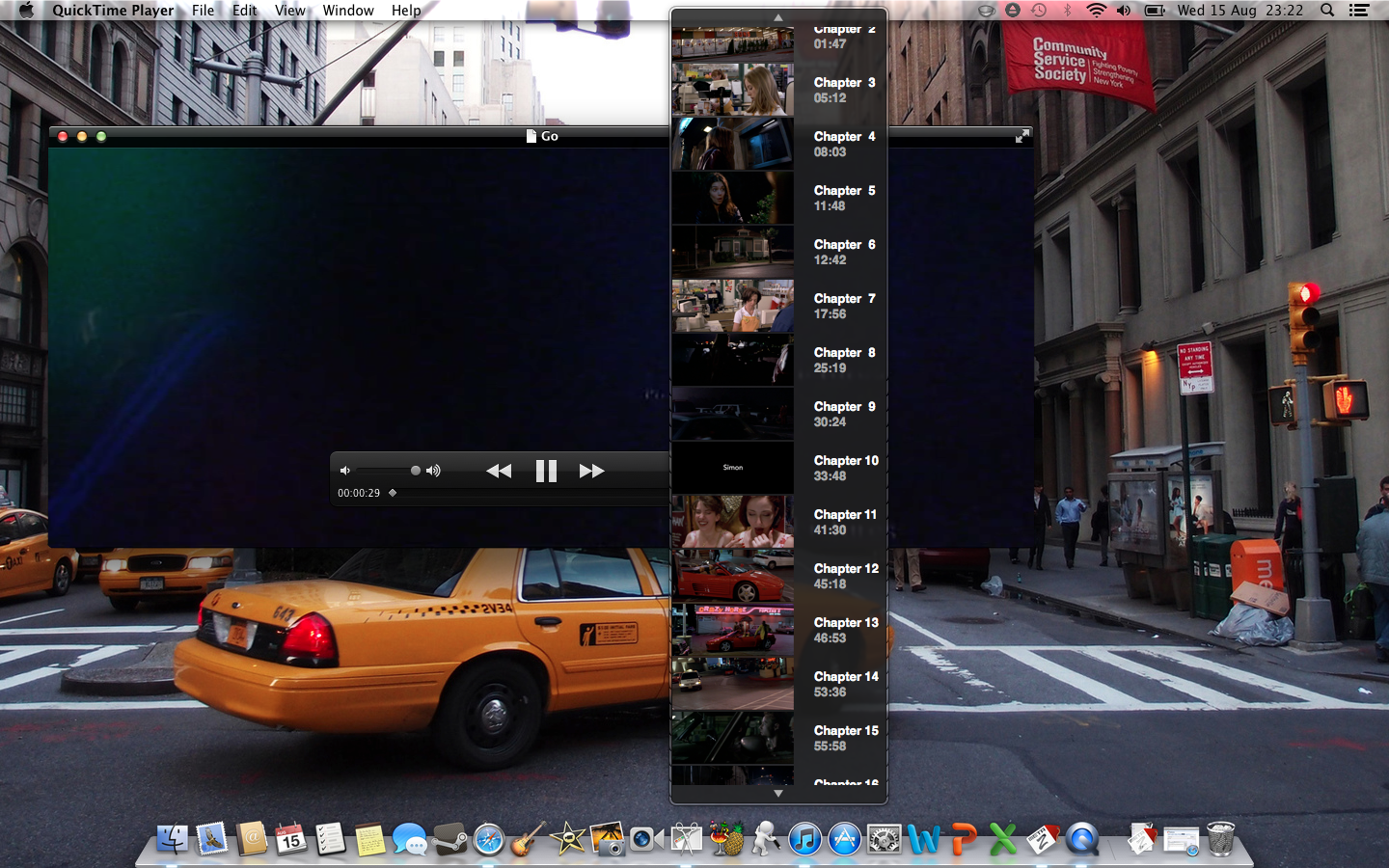Click the battery status icon
This screenshot has height=868, width=1389.
pos(1155,10)
